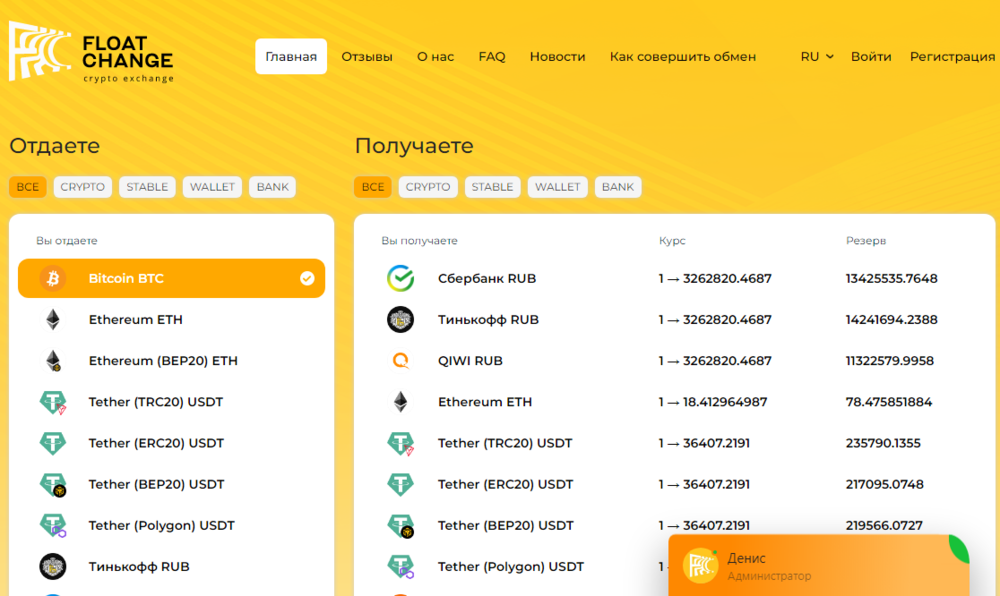Click the Ethereum ETH icon in Отдаете list
Screen dimensions: 1000x596
[x=52, y=319]
